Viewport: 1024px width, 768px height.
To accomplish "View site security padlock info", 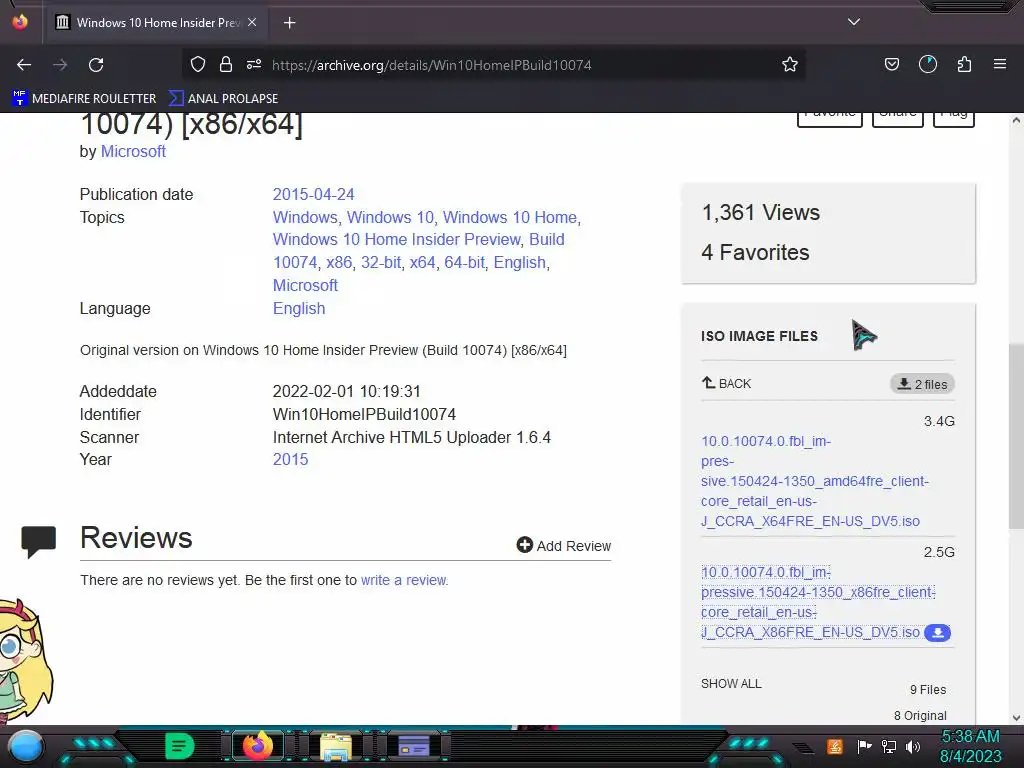I will coord(226,64).
